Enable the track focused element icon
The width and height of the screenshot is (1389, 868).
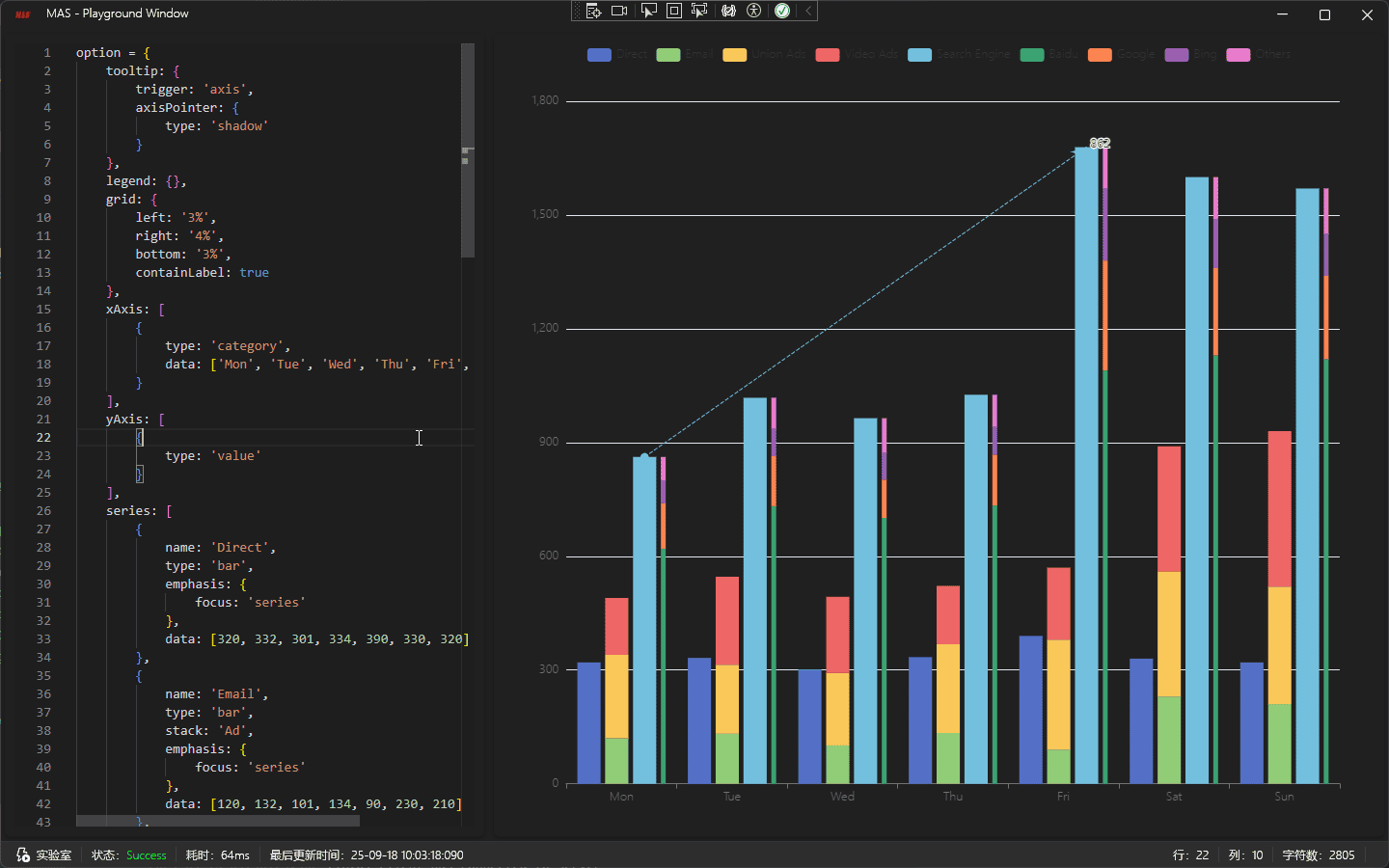click(x=700, y=11)
